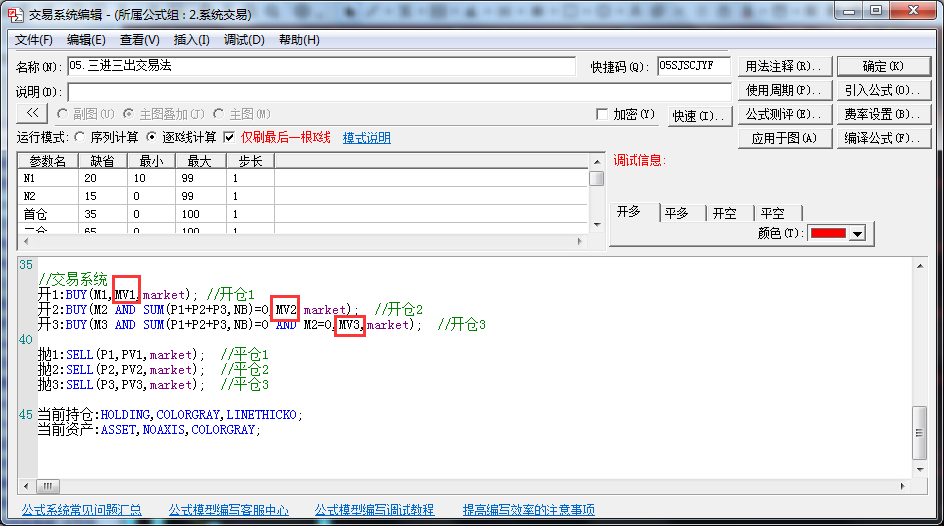Click code editor horizontal scroll right arrow
Screen dimensions: 944x526
[903, 486]
